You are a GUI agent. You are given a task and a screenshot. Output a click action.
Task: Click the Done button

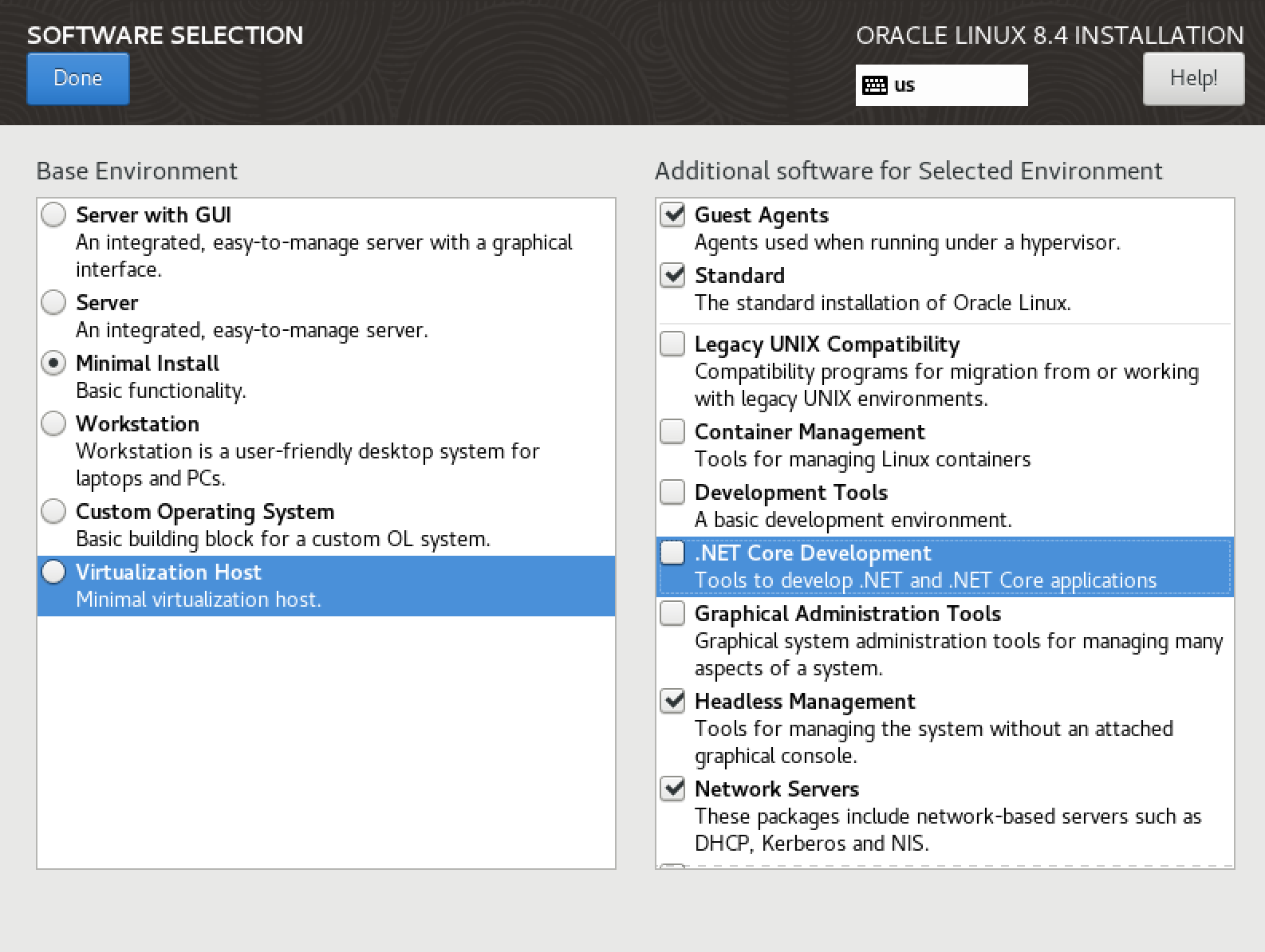point(78,79)
